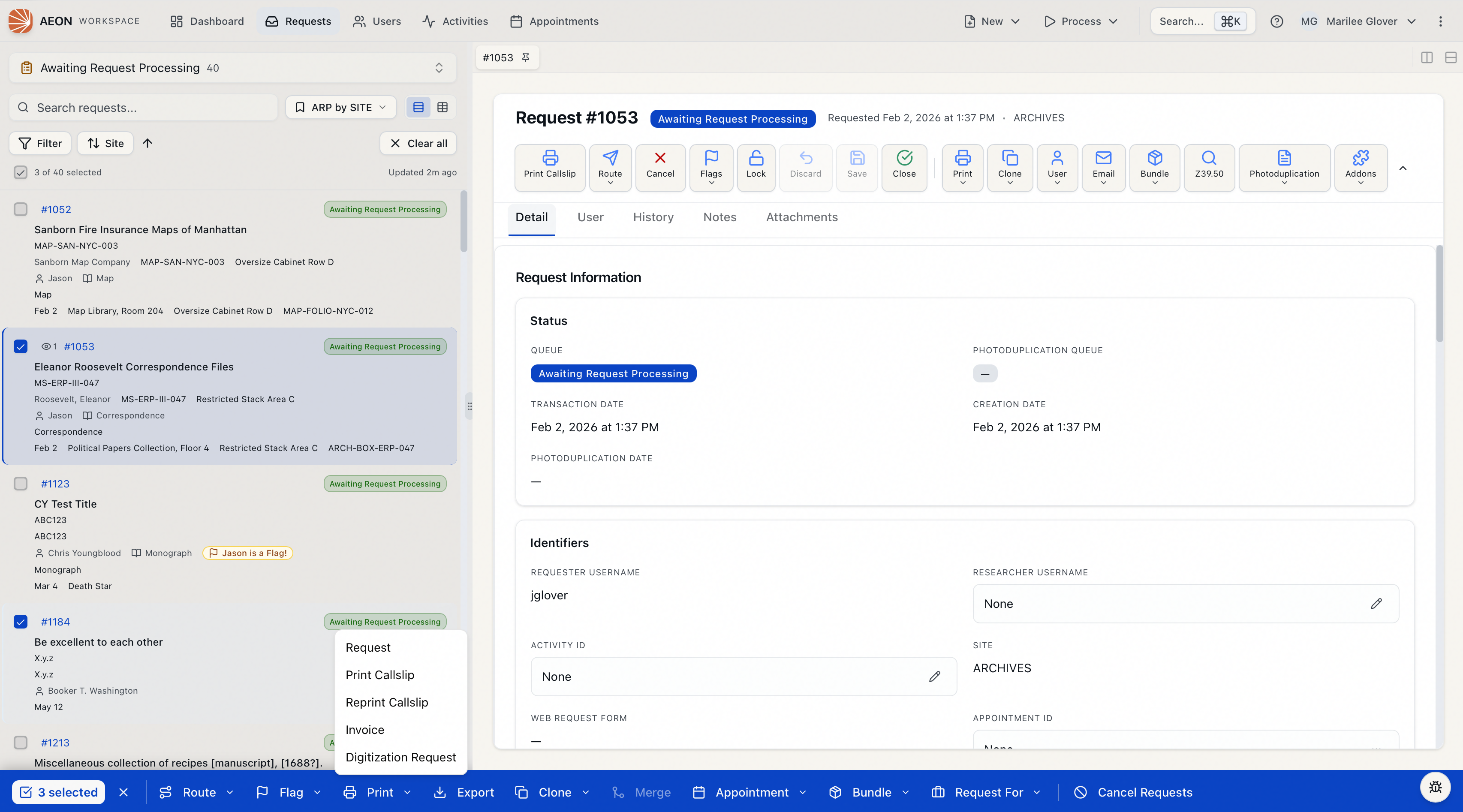1463x812 pixels.
Task: Open the bulk Appointment dropdown
Action: pyautogui.click(x=750, y=792)
